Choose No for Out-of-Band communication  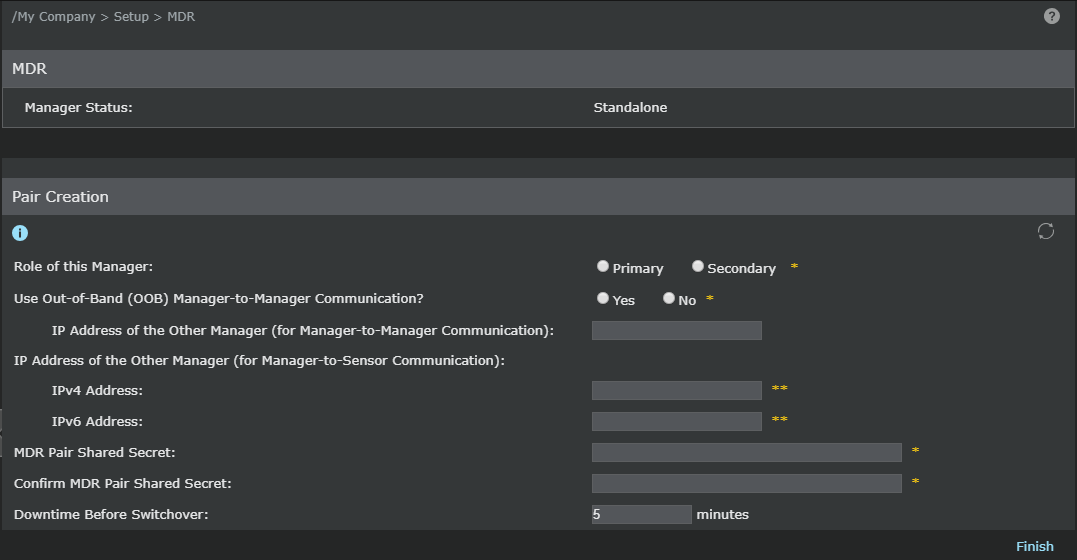click(x=668, y=298)
